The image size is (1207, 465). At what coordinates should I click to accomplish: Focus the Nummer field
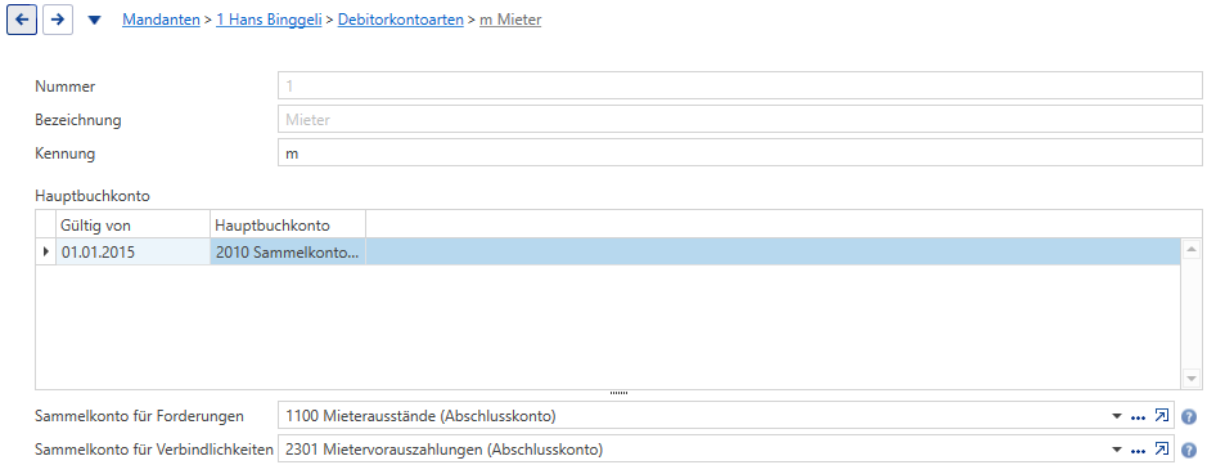[x=739, y=86]
